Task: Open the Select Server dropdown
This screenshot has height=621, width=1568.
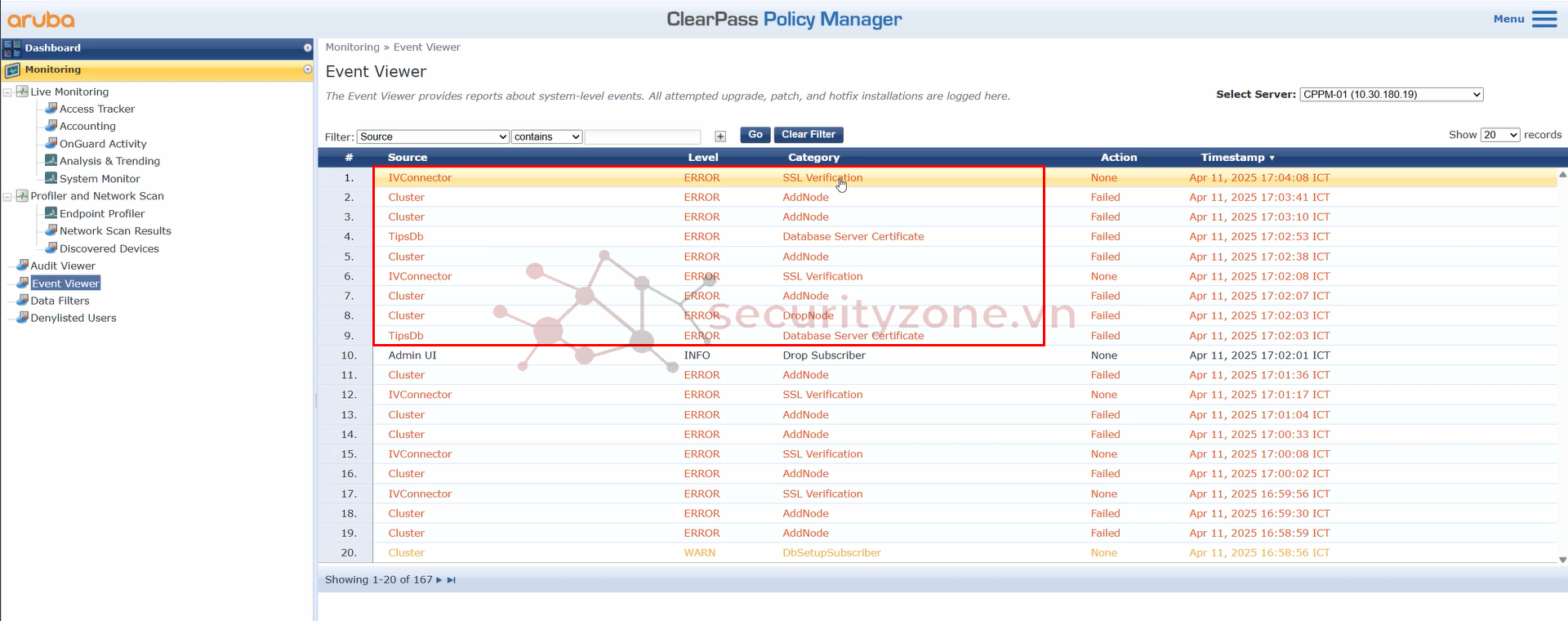Action: pos(1391,95)
